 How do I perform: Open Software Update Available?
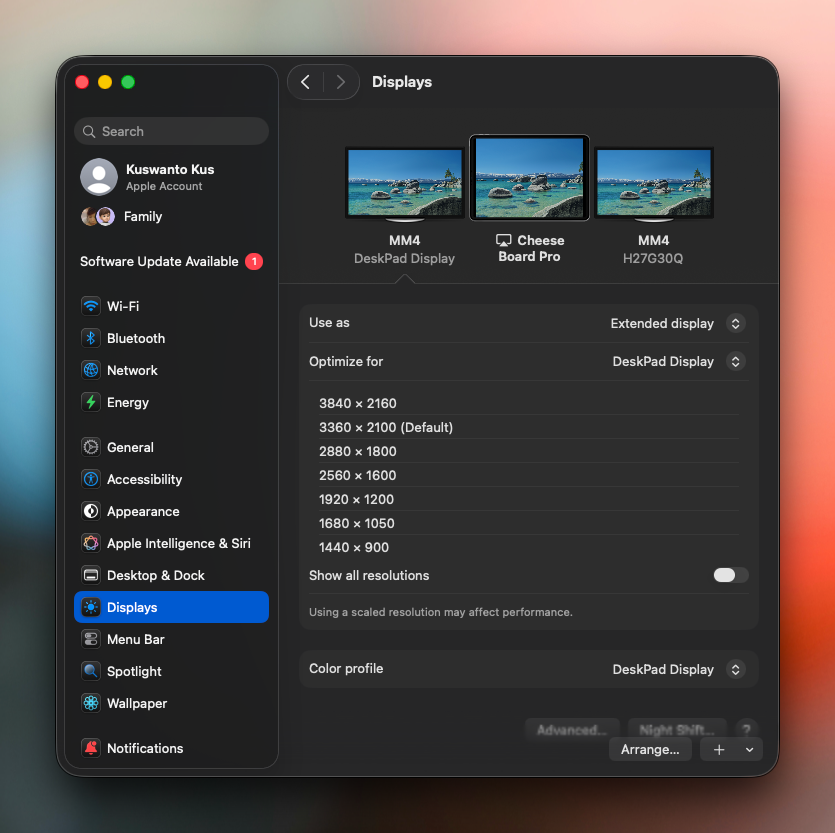171,262
